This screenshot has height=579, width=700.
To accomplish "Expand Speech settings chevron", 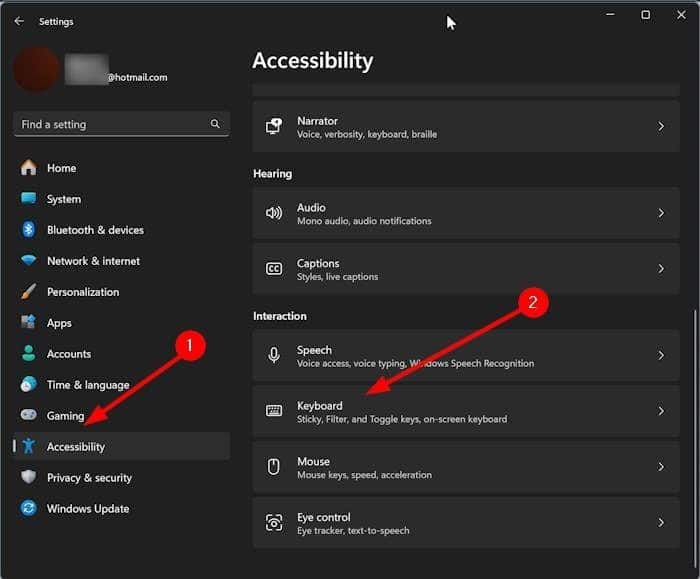I will (x=661, y=355).
